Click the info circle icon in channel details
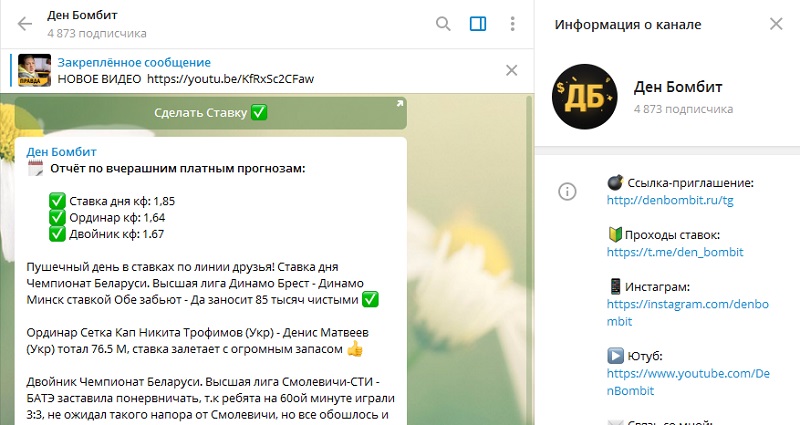Screen dimensions: 800x425 tap(566, 191)
